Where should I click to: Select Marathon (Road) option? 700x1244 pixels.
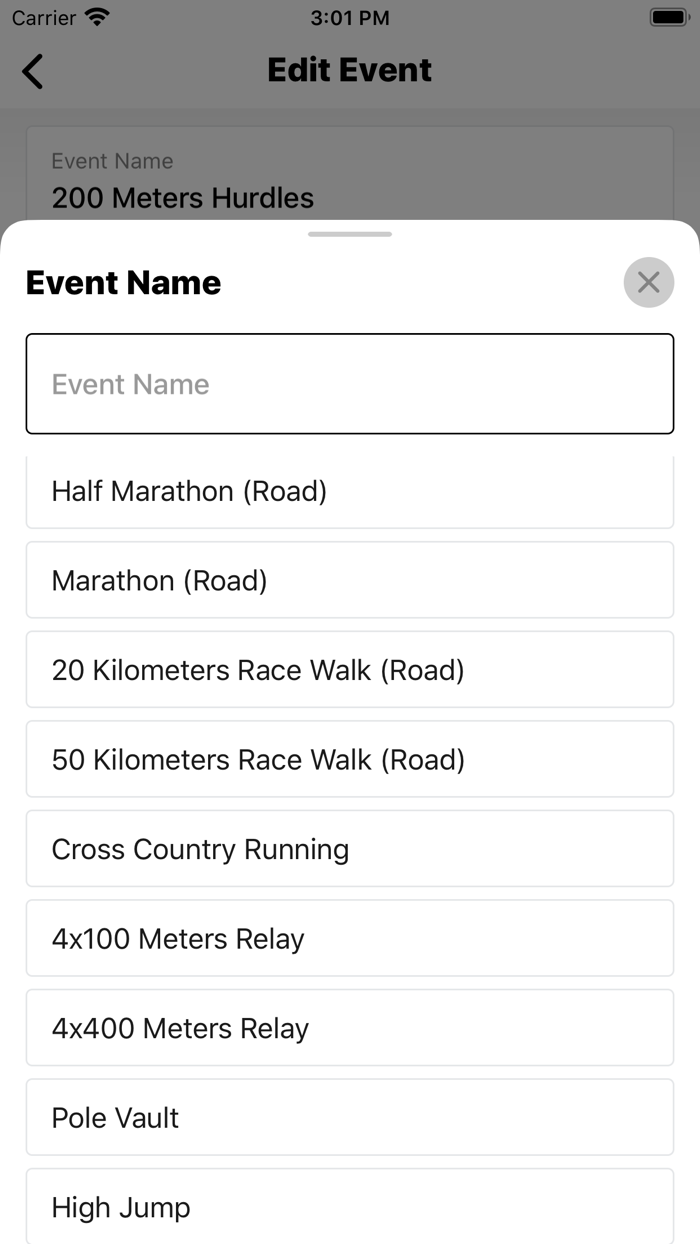pyautogui.click(x=350, y=580)
